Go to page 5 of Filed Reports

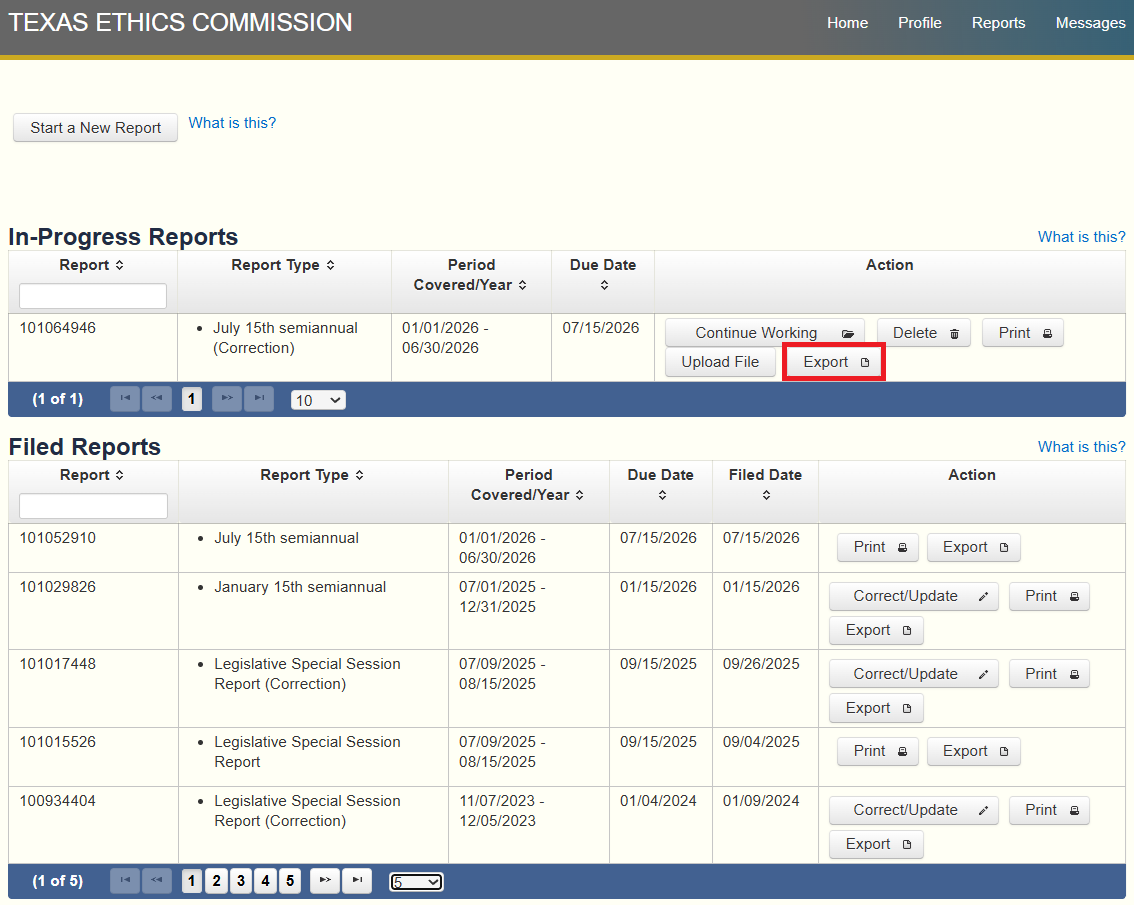[290, 880]
